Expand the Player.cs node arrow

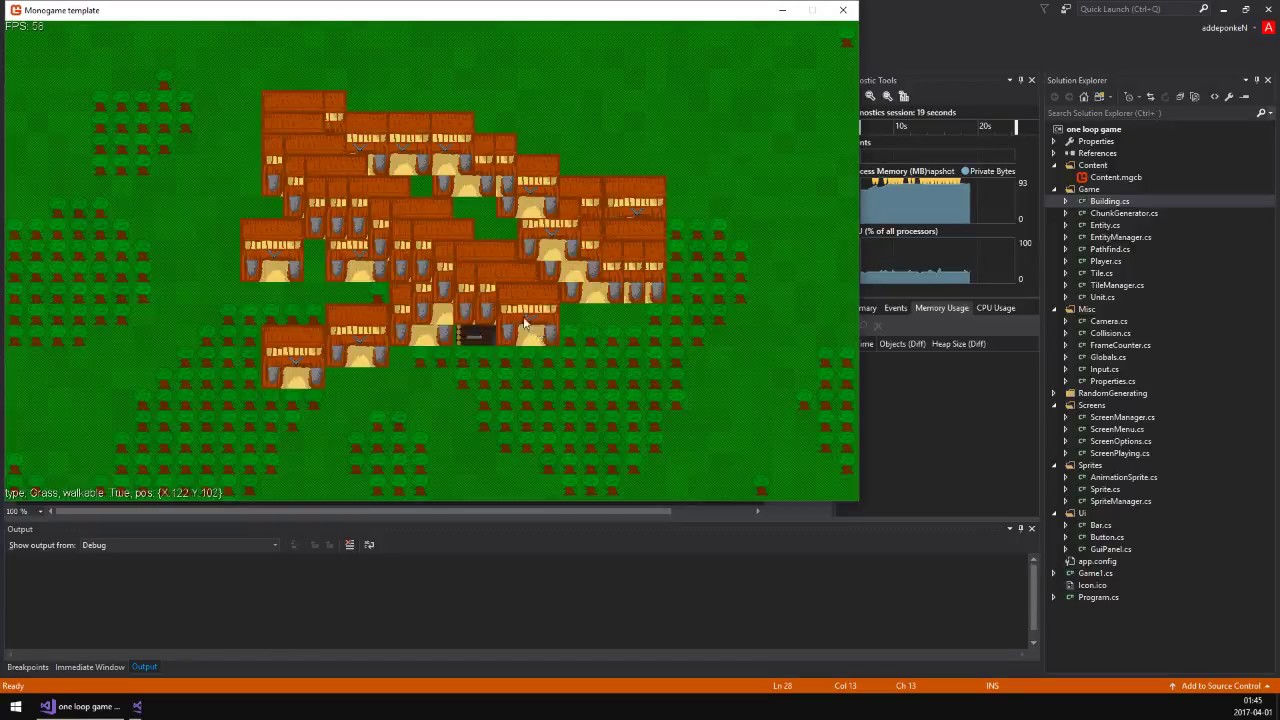[1065, 261]
